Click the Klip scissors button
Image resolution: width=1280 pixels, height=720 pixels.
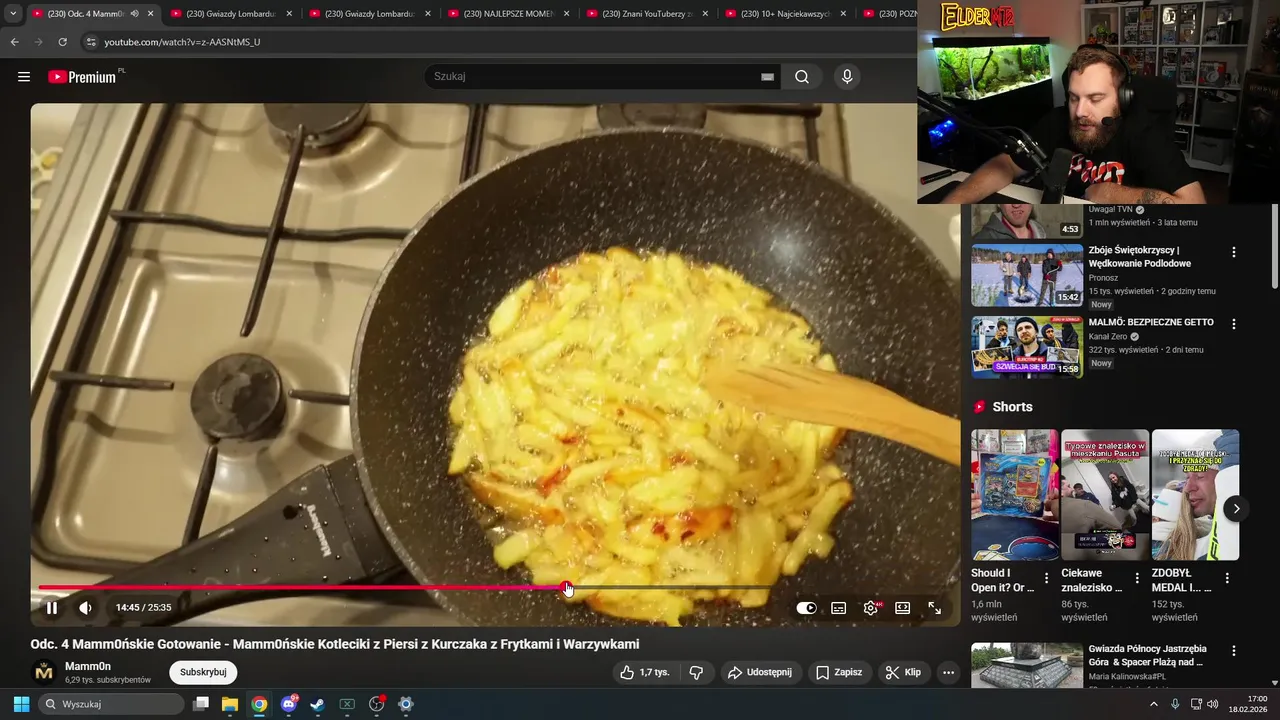[903, 672]
